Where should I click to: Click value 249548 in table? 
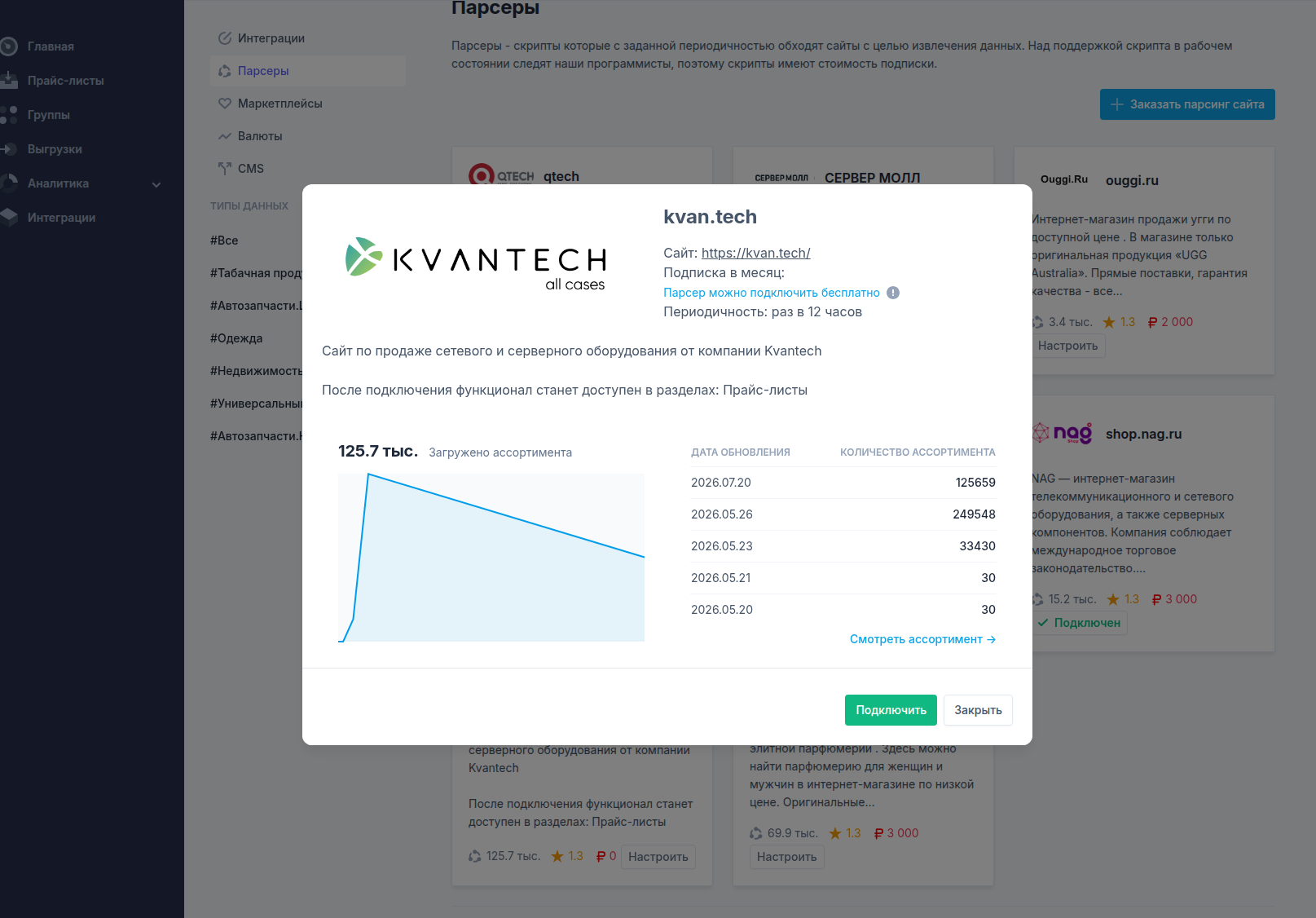click(x=974, y=514)
